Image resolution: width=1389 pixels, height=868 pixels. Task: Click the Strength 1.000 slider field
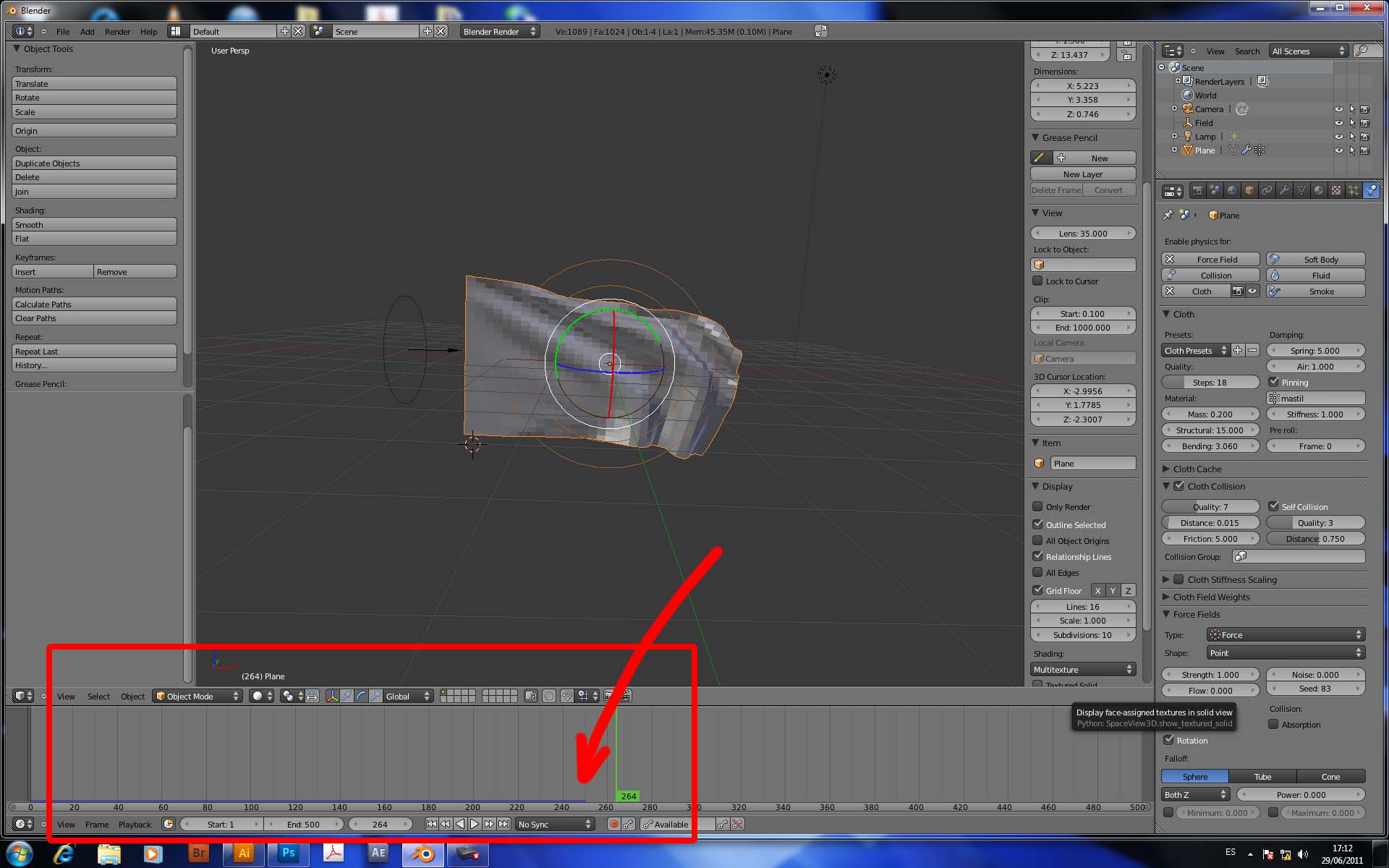pyautogui.click(x=1210, y=674)
